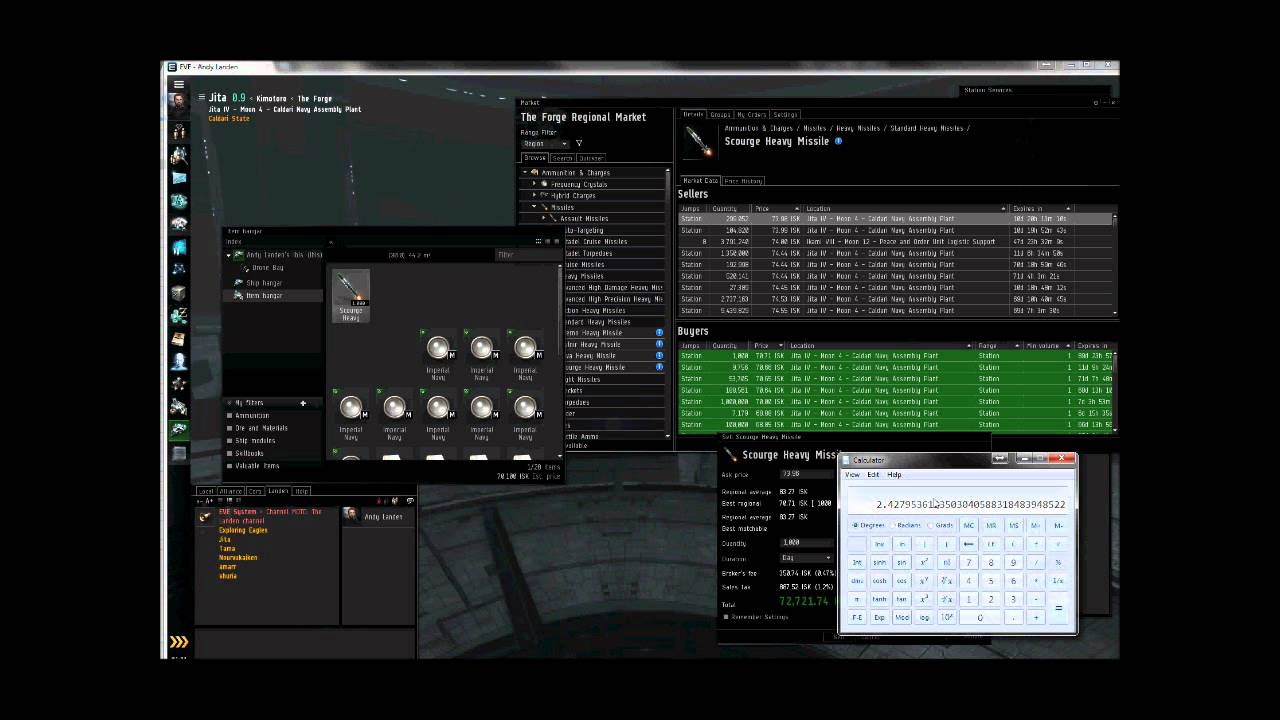This screenshot has width=1280, height=720.
Task: Toggle the Ammunition filter checkbox
Action: (x=229, y=416)
